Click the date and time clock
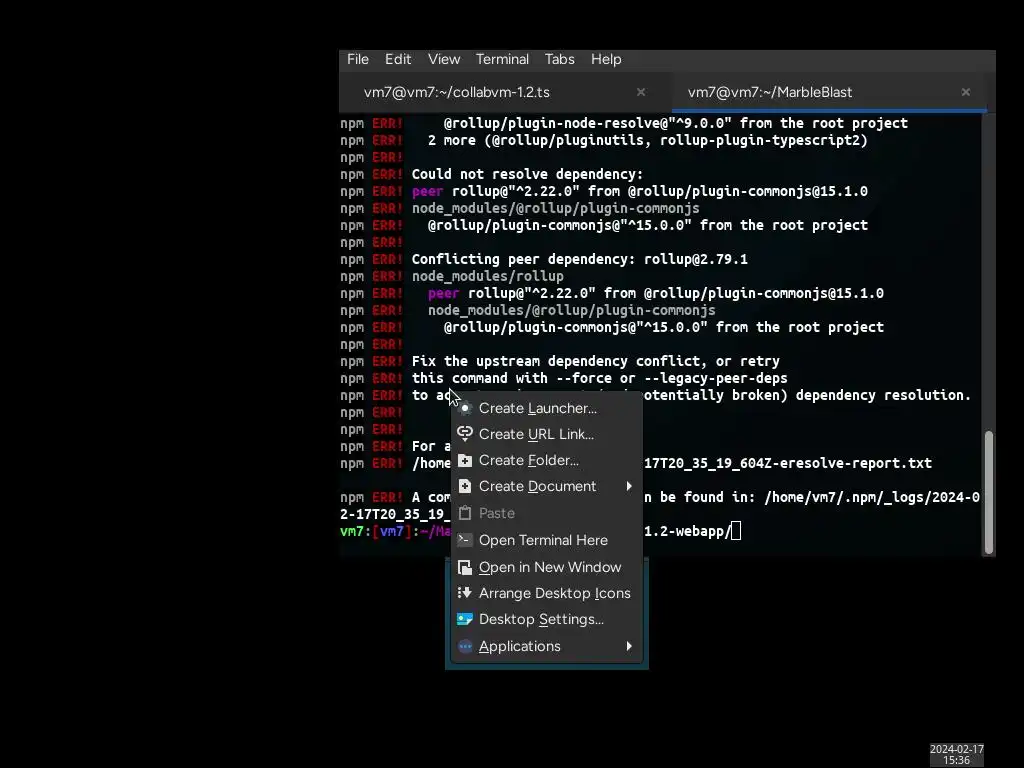Screen dimensions: 1024x768 (x=957, y=754)
